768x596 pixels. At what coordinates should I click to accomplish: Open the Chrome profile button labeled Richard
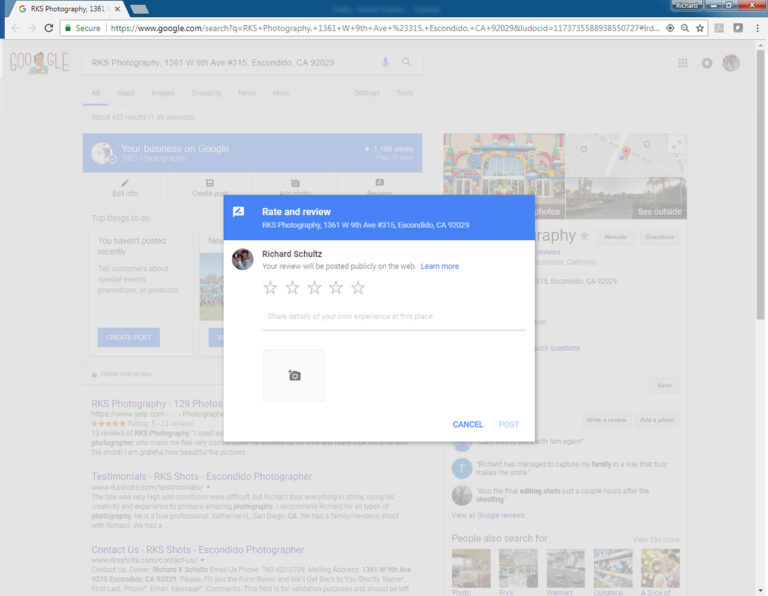point(686,5)
